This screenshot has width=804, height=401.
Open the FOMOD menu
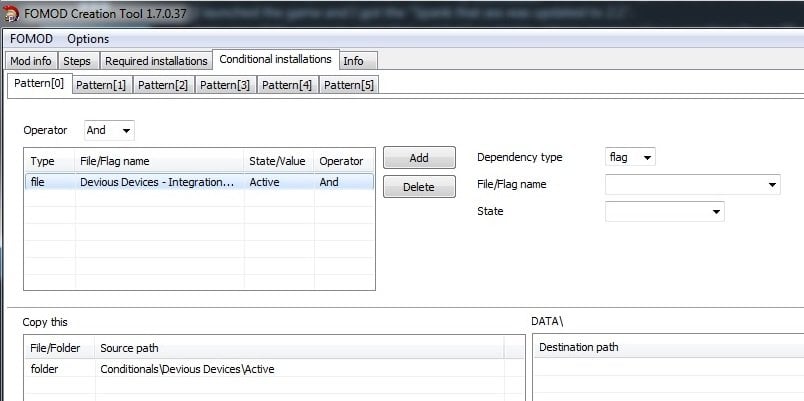coord(31,39)
